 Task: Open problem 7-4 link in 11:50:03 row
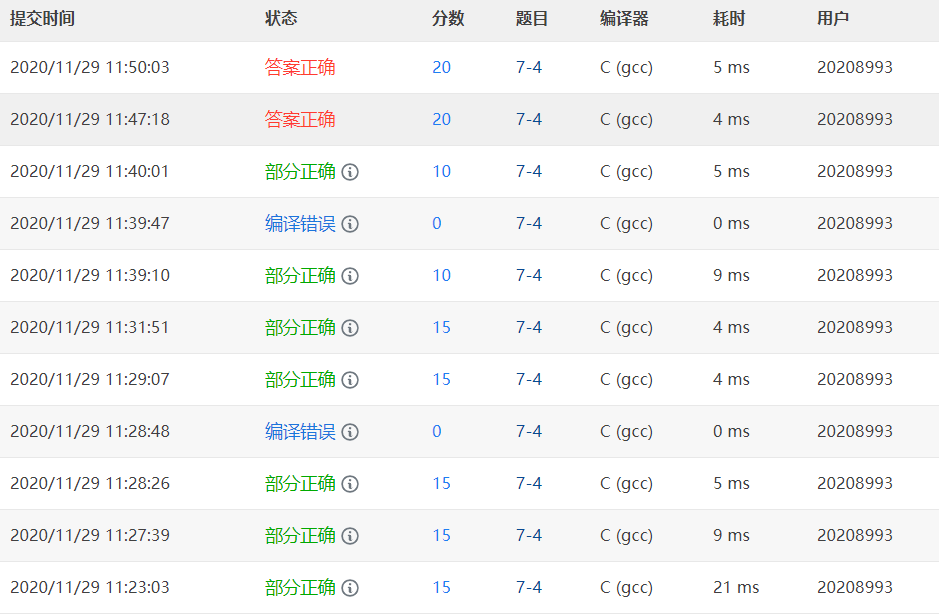pyautogui.click(x=529, y=67)
